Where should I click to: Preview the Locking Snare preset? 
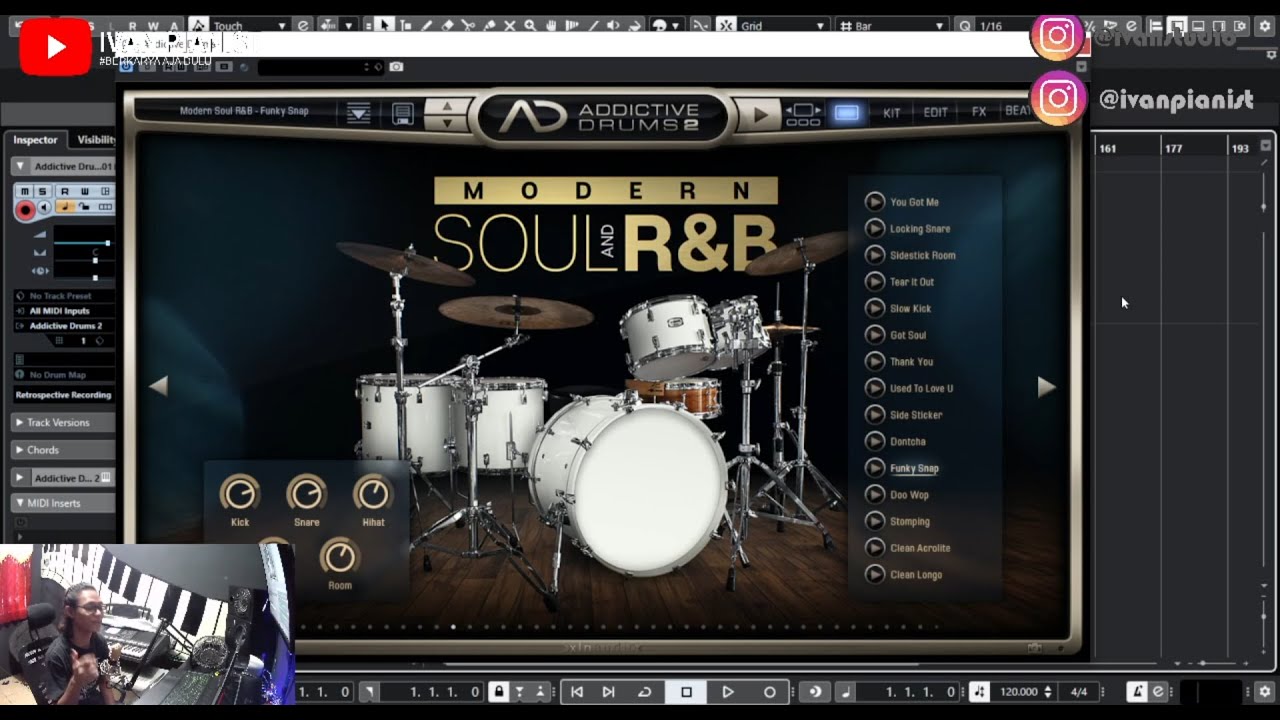875,228
